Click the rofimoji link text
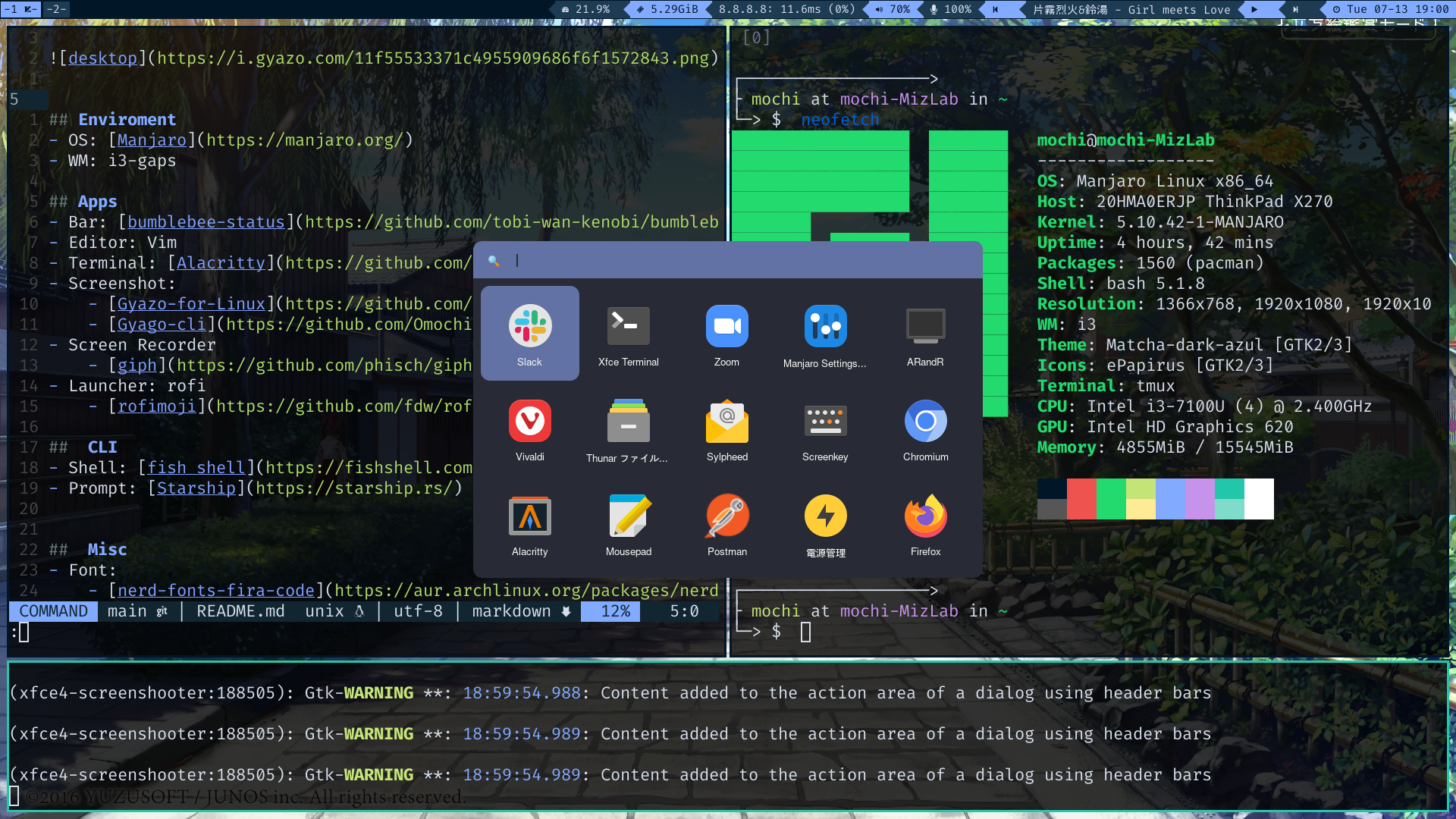Image resolution: width=1456 pixels, height=819 pixels. (x=157, y=406)
